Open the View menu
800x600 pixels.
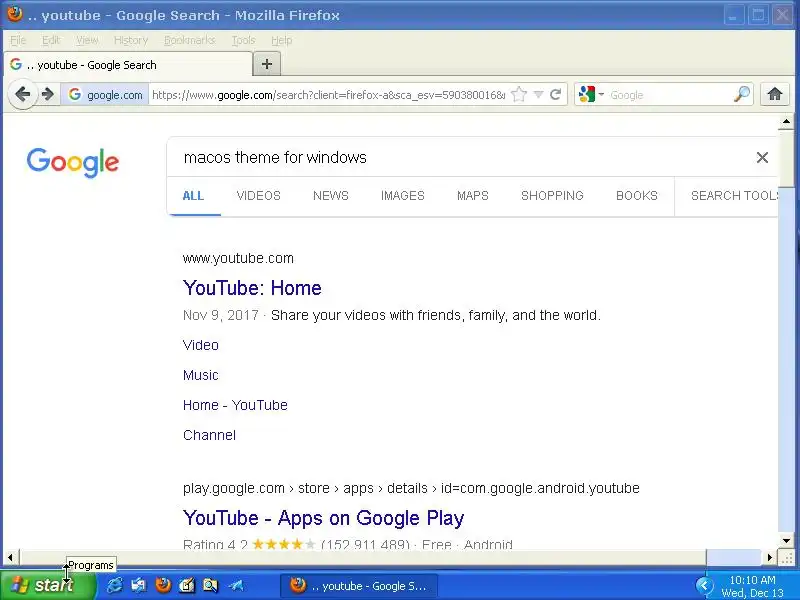click(87, 40)
